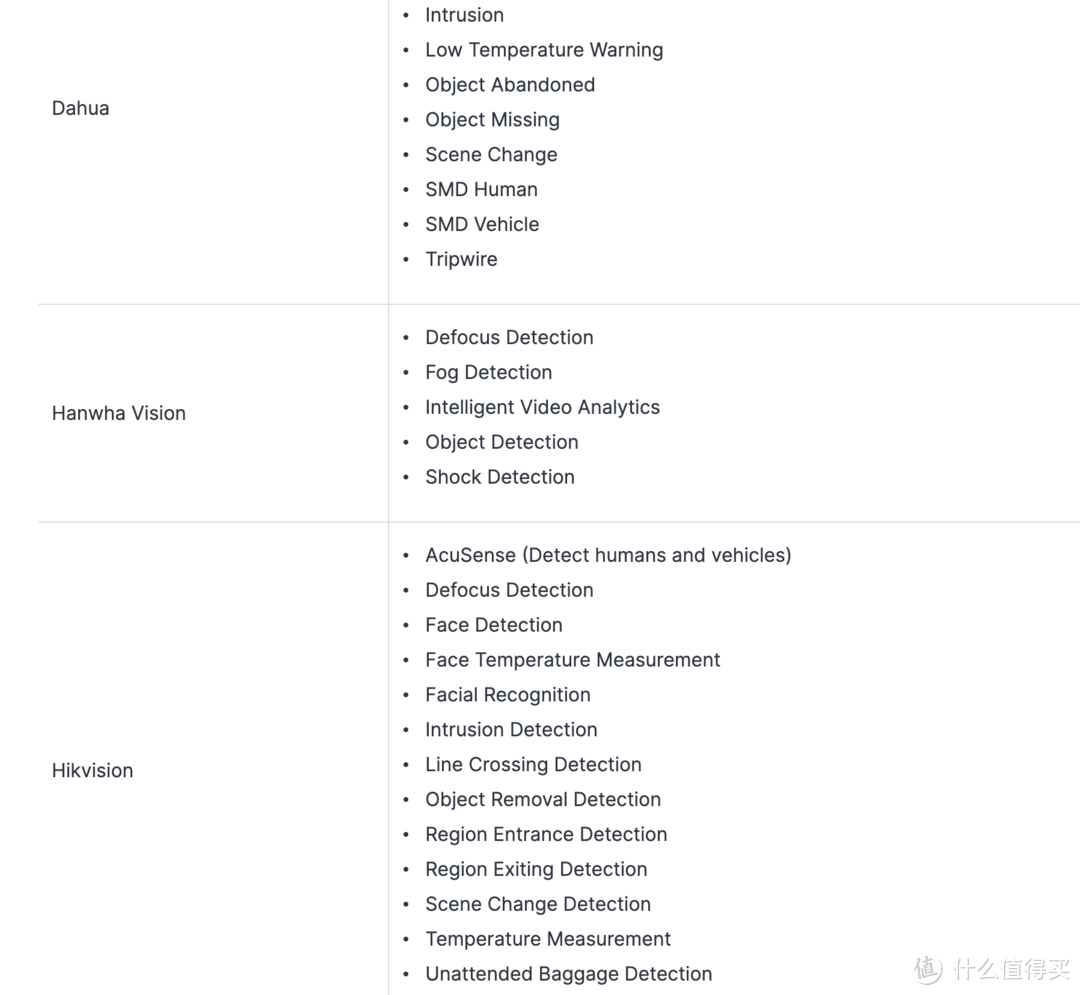Viewport: 1080px width, 995px height.
Task: Select the Shock Detection entry
Action: pyautogui.click(x=499, y=477)
